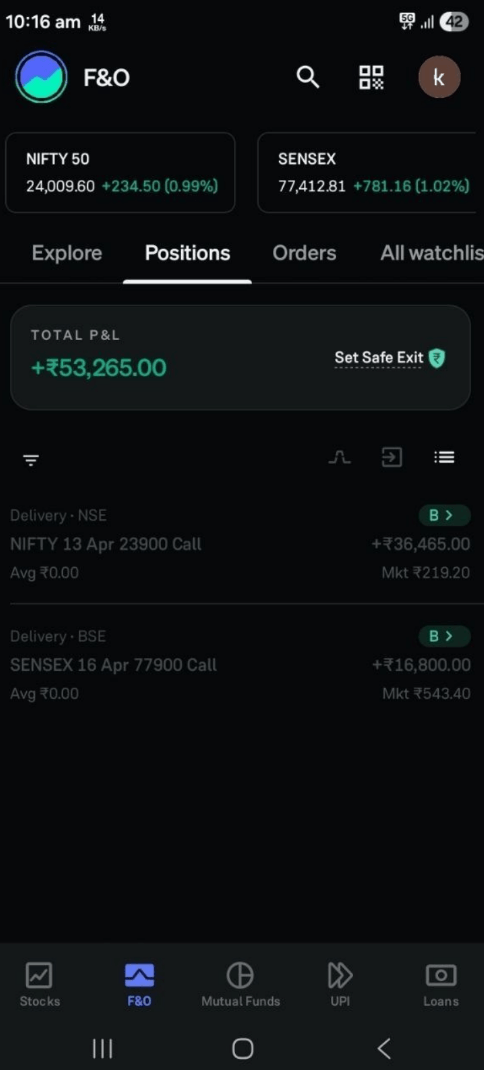Open the filter positions icon

(x=31, y=460)
